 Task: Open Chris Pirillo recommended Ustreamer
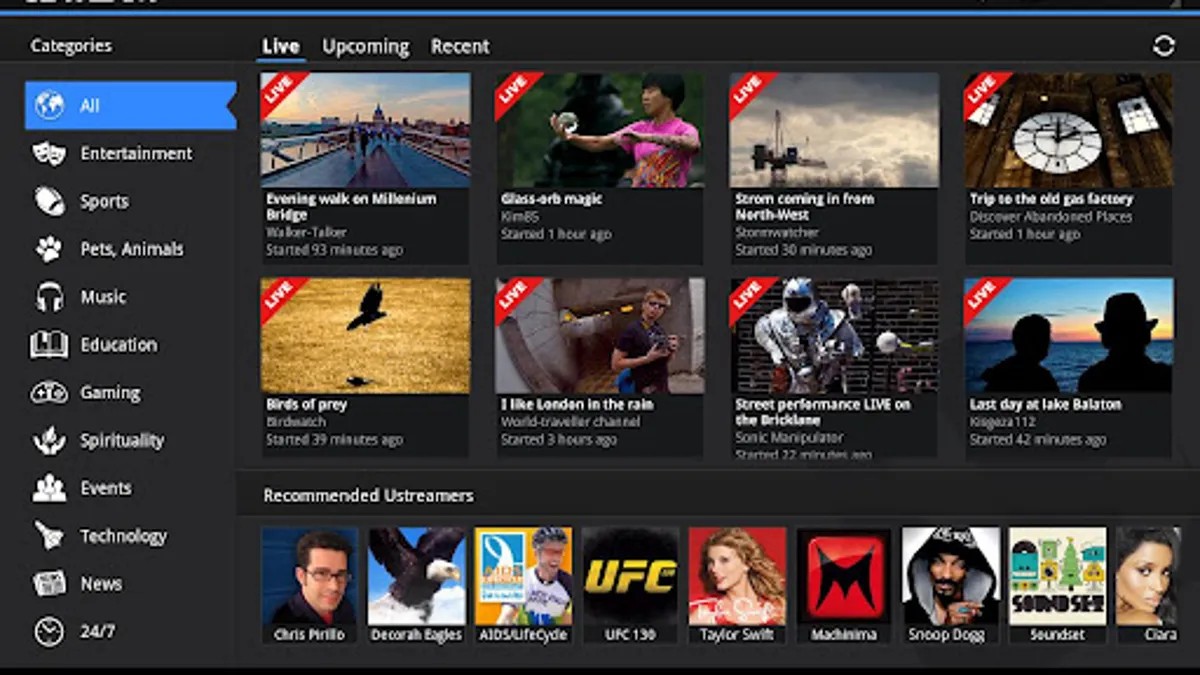(x=309, y=585)
